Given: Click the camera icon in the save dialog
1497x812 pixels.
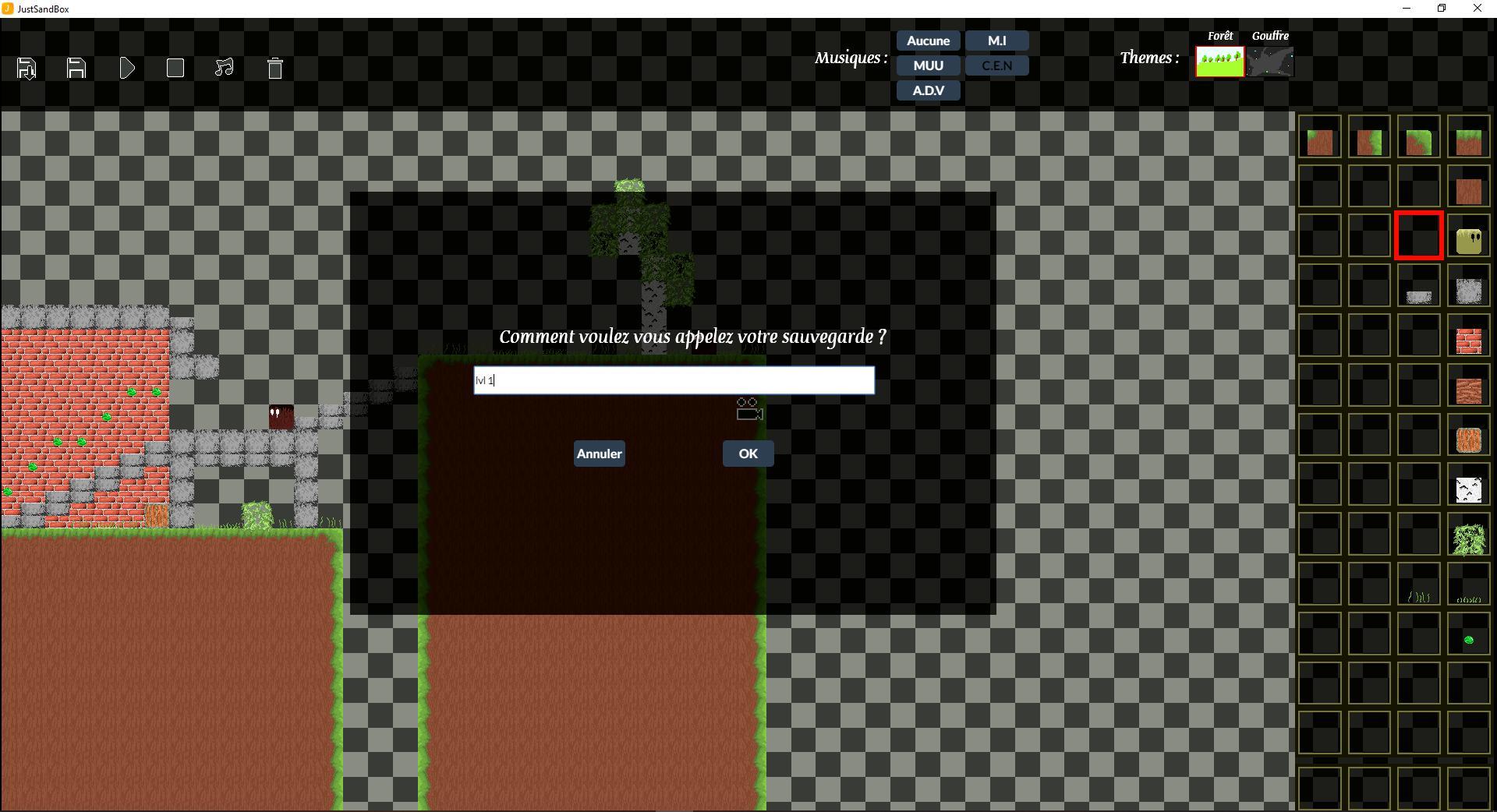Looking at the screenshot, I should pyautogui.click(x=748, y=408).
